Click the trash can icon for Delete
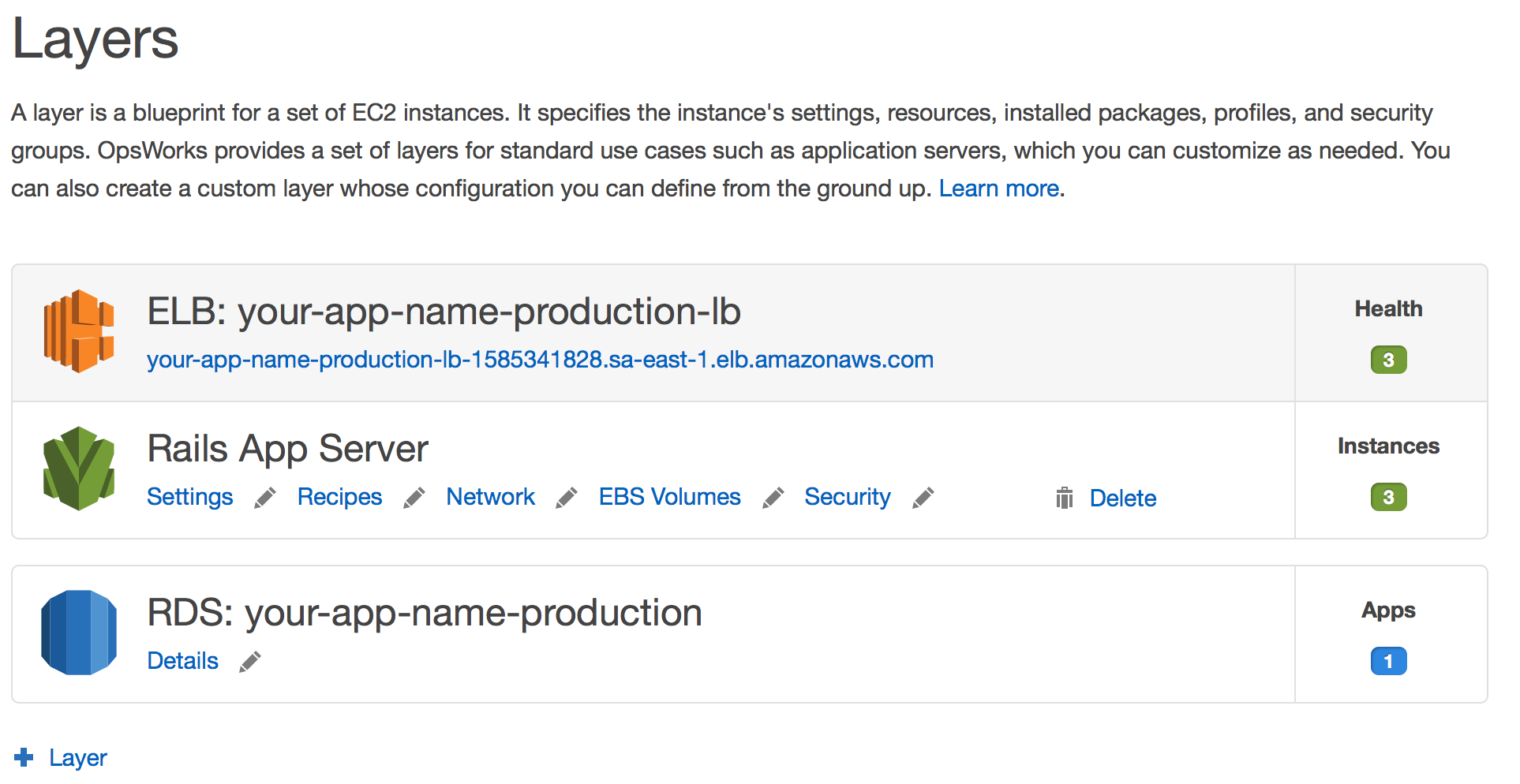 1065,498
